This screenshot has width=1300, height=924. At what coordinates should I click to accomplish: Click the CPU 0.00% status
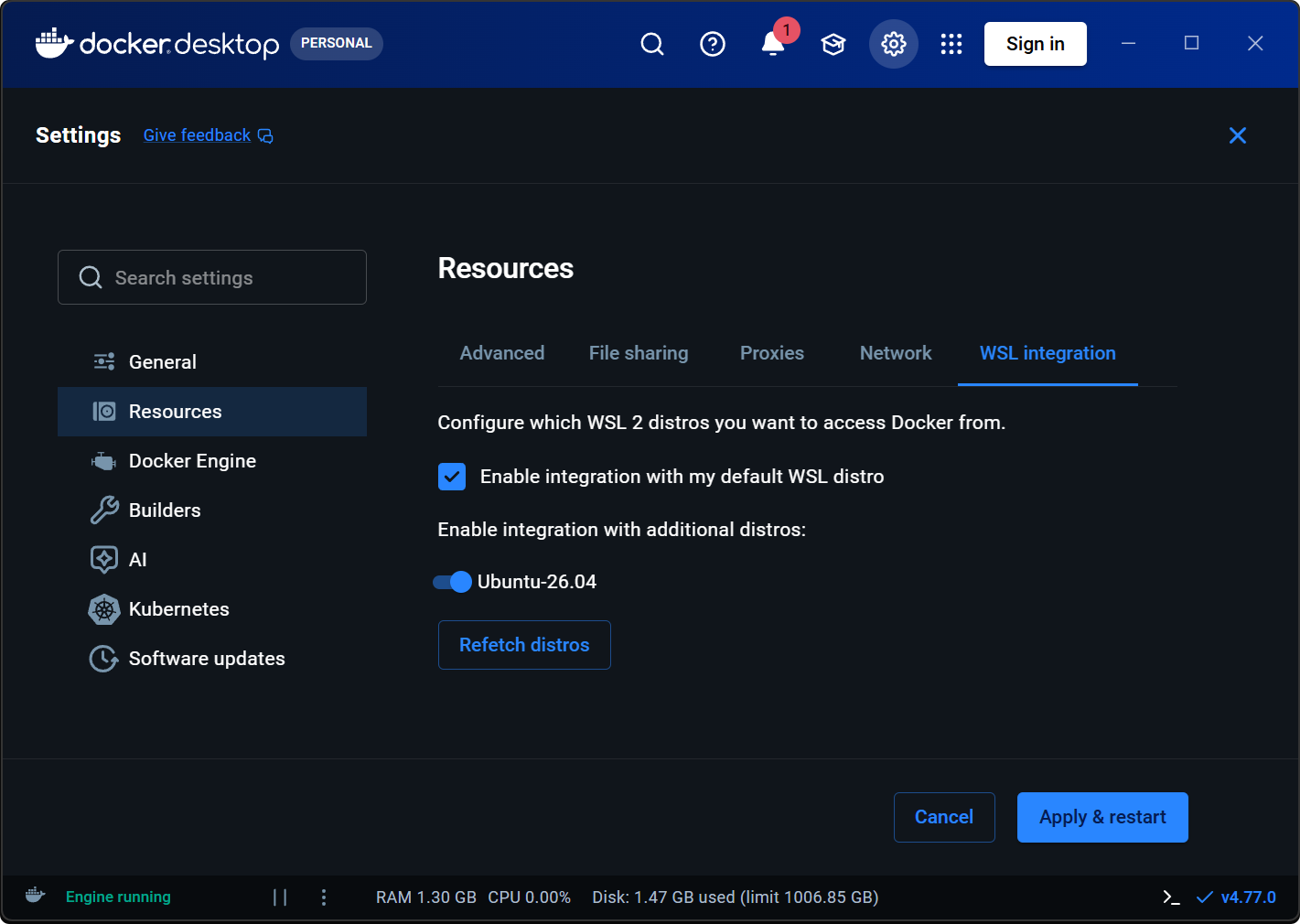click(x=529, y=897)
